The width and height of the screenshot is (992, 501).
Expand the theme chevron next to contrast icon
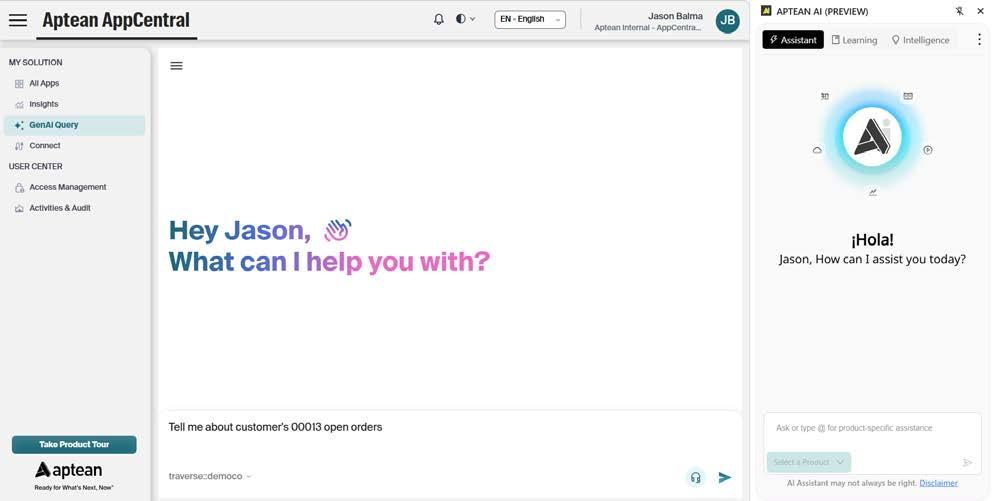473,19
